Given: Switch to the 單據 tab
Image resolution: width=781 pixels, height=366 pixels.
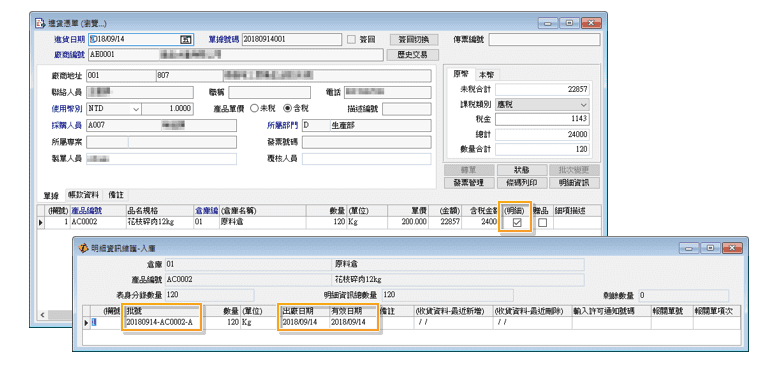Looking at the screenshot, I should click(51, 195).
